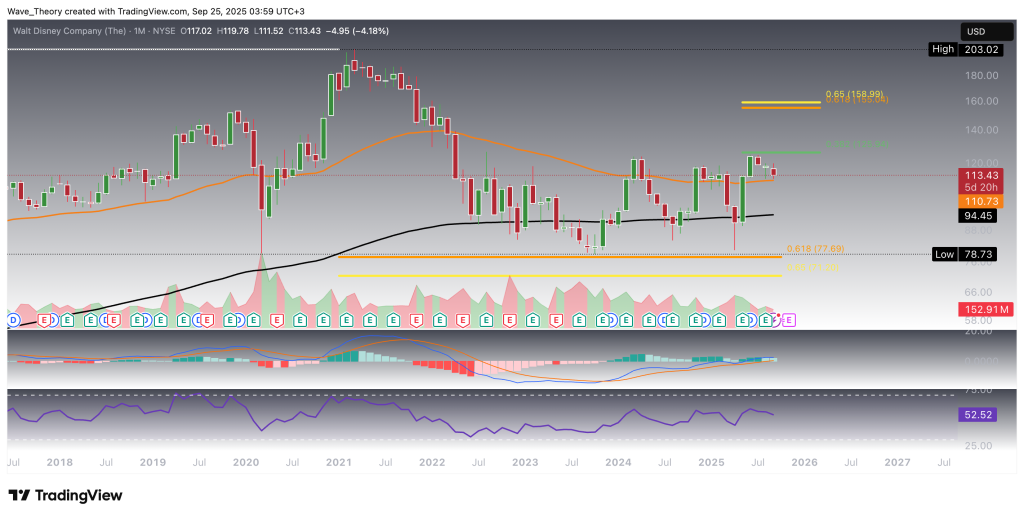
Task: Click the purple lightning event marker
Action: tap(777, 320)
